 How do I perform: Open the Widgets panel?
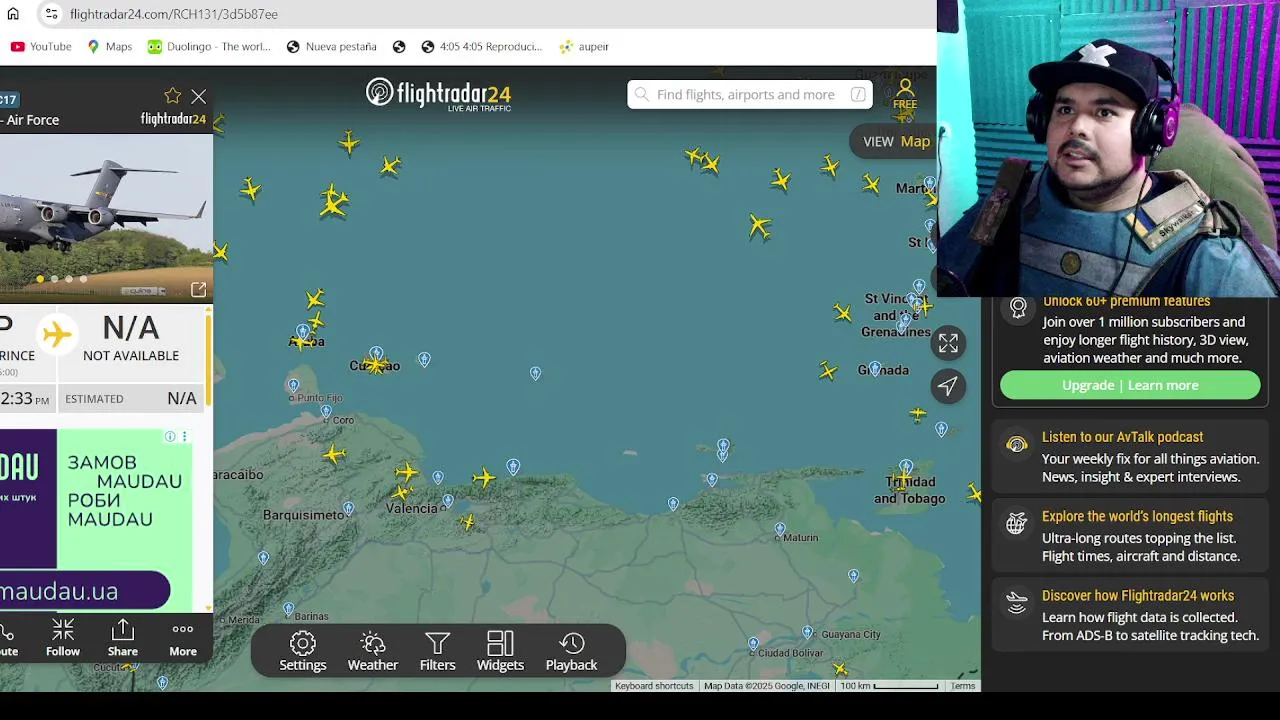coord(500,651)
